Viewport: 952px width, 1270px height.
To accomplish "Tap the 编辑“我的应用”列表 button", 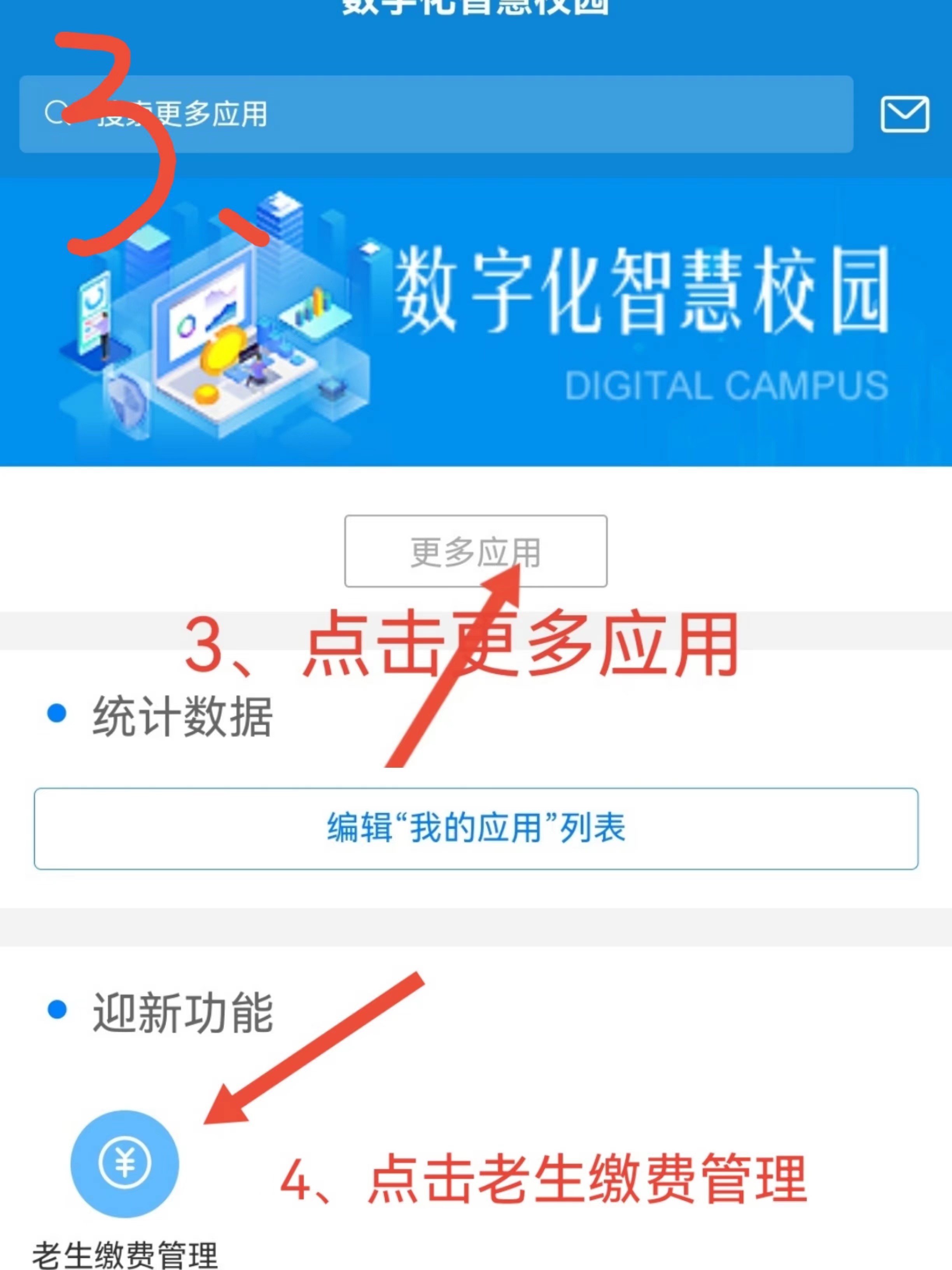I will (x=476, y=828).
